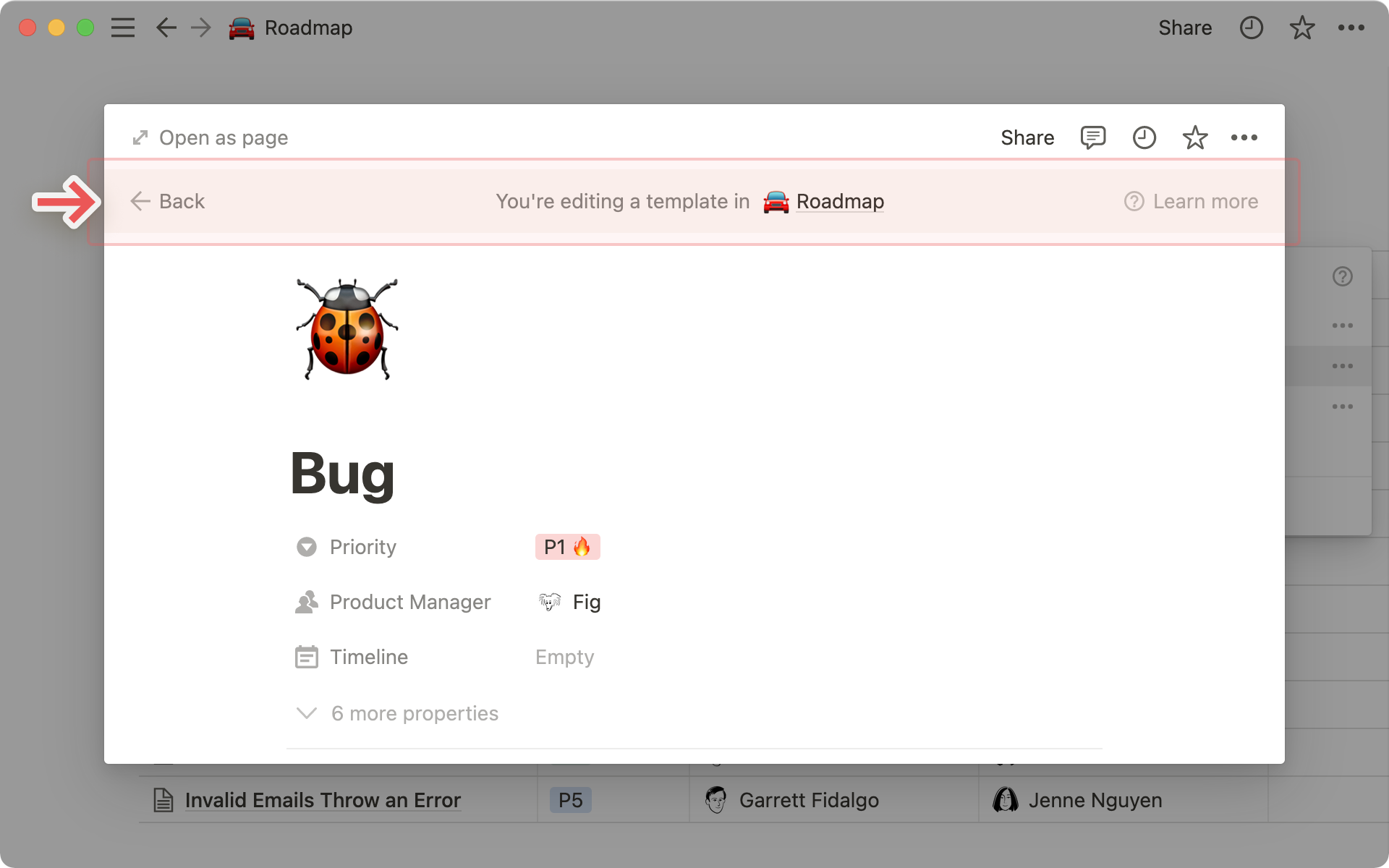Click the three-dot overflow menu icon
Screen dimensions: 1389x868
click(x=1244, y=138)
